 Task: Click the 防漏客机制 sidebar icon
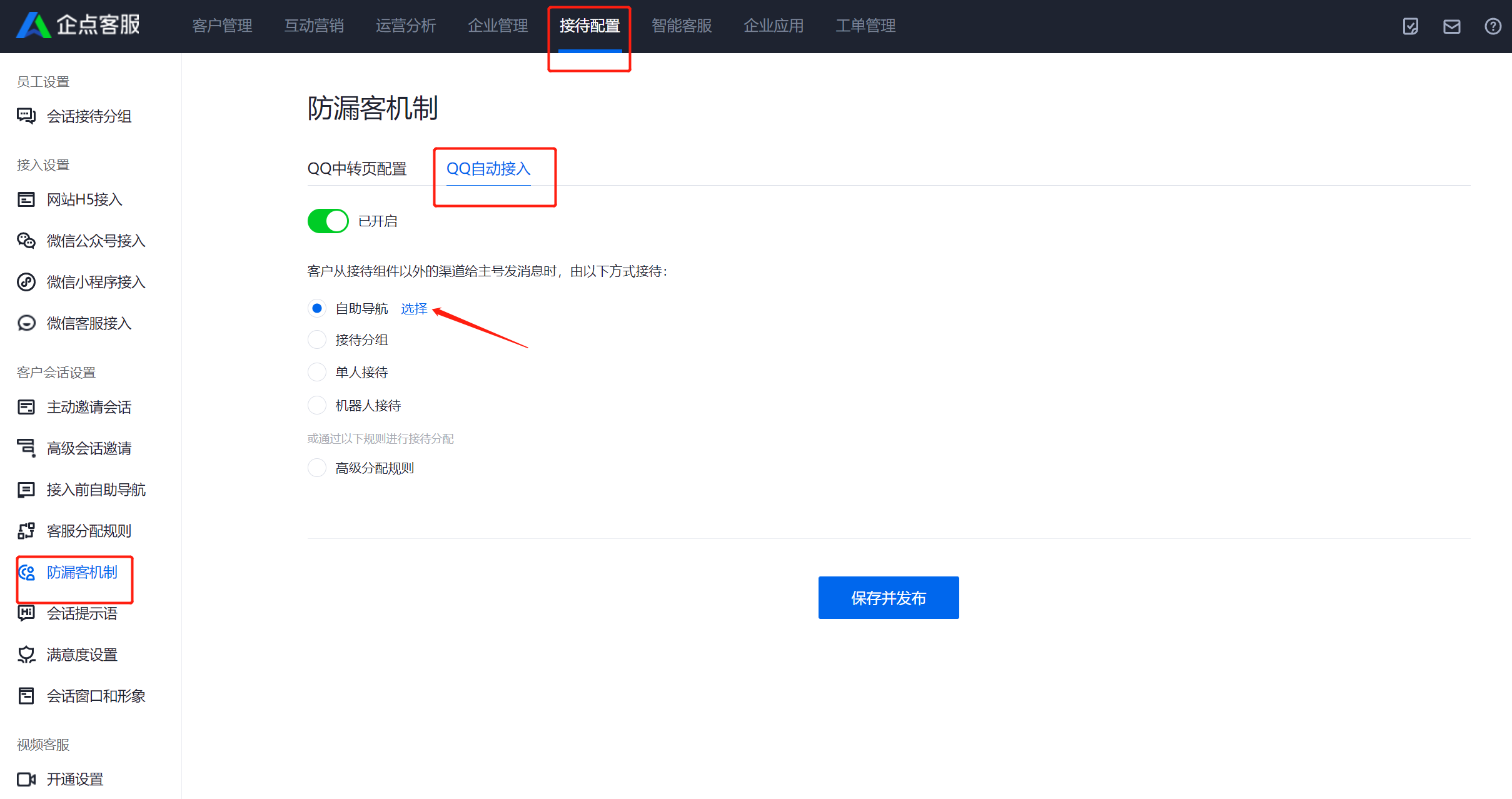(26, 572)
